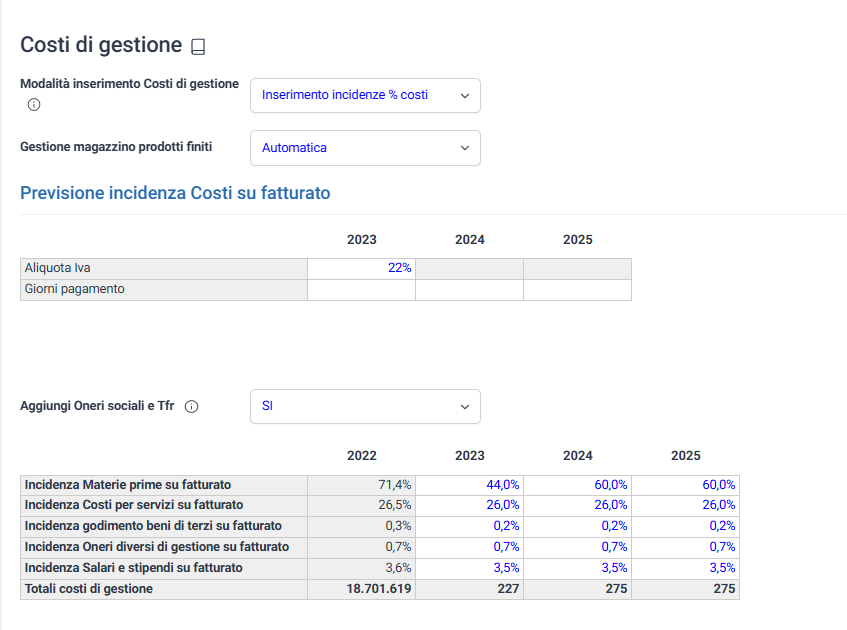Screen dimensions: 847x630
Task: Click the Giorni pagamento 2024 cell
Action: pos(469,289)
